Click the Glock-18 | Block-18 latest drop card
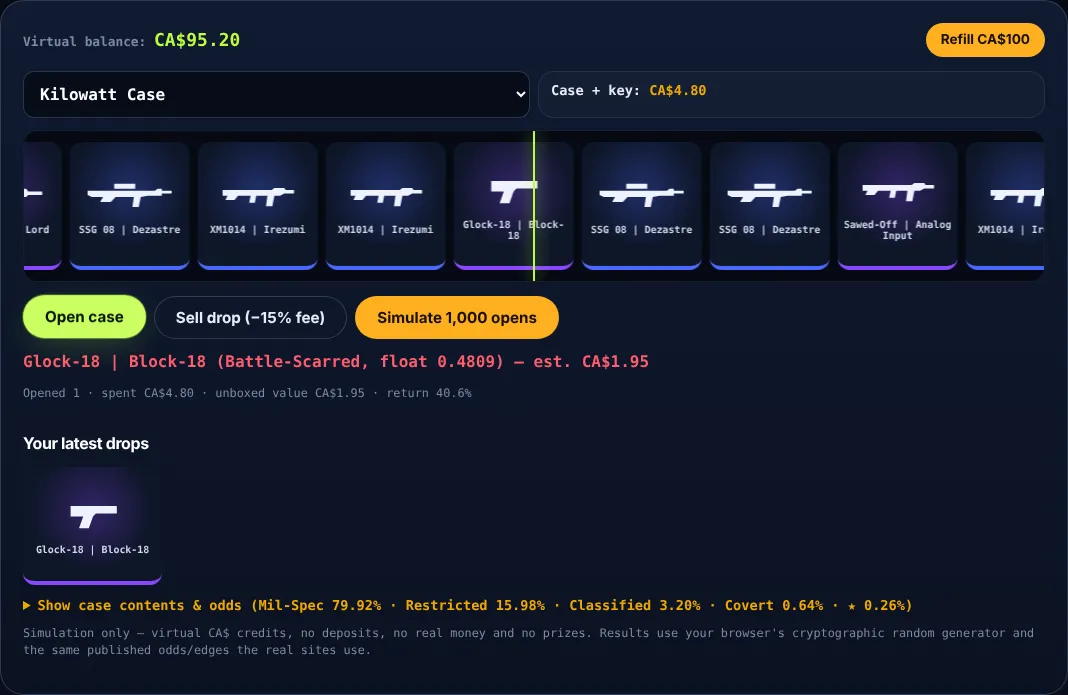1068x695 pixels. click(x=93, y=525)
